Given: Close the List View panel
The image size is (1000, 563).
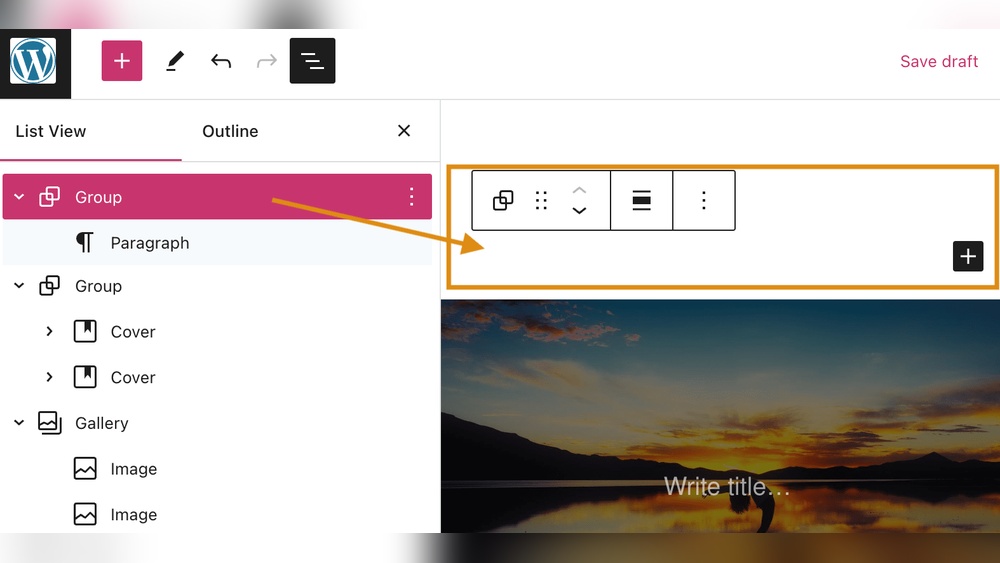Looking at the screenshot, I should tap(404, 131).
